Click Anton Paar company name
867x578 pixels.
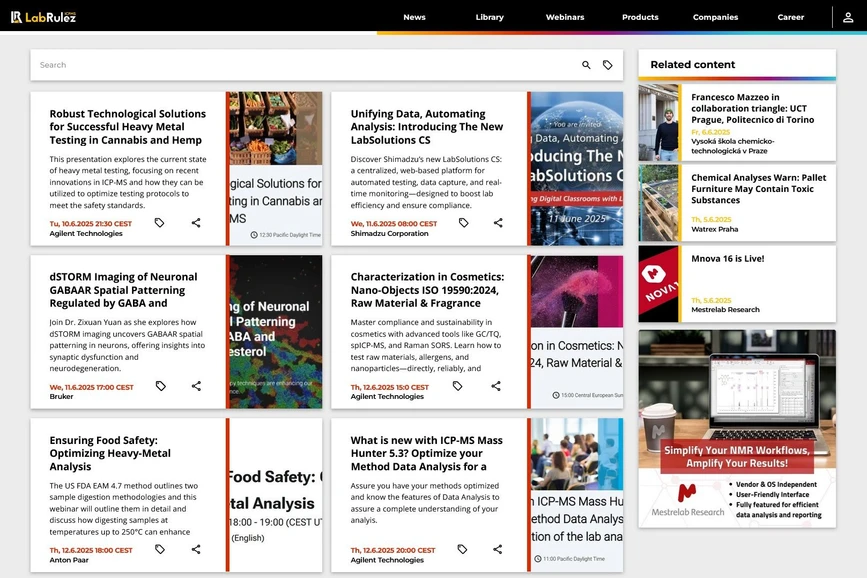tap(69, 560)
